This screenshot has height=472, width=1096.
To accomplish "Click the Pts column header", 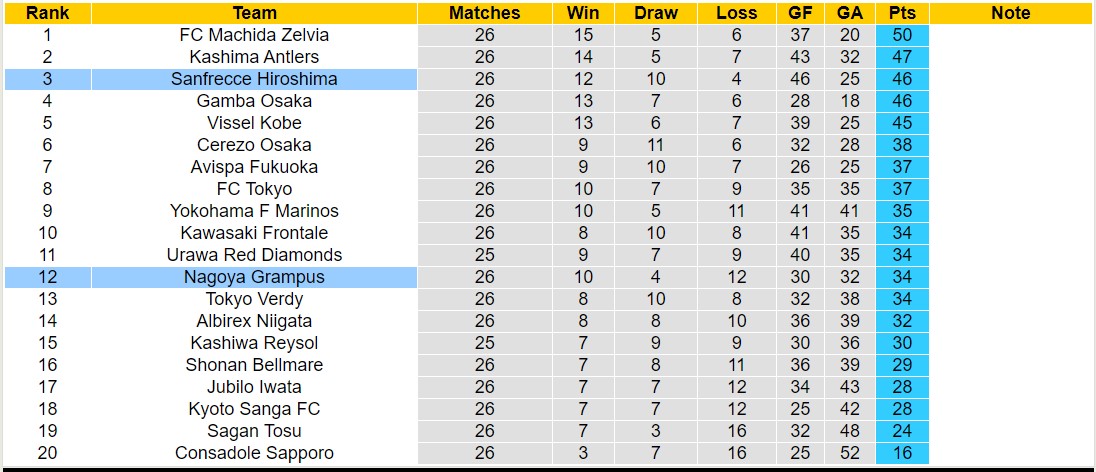I will click(x=901, y=13).
